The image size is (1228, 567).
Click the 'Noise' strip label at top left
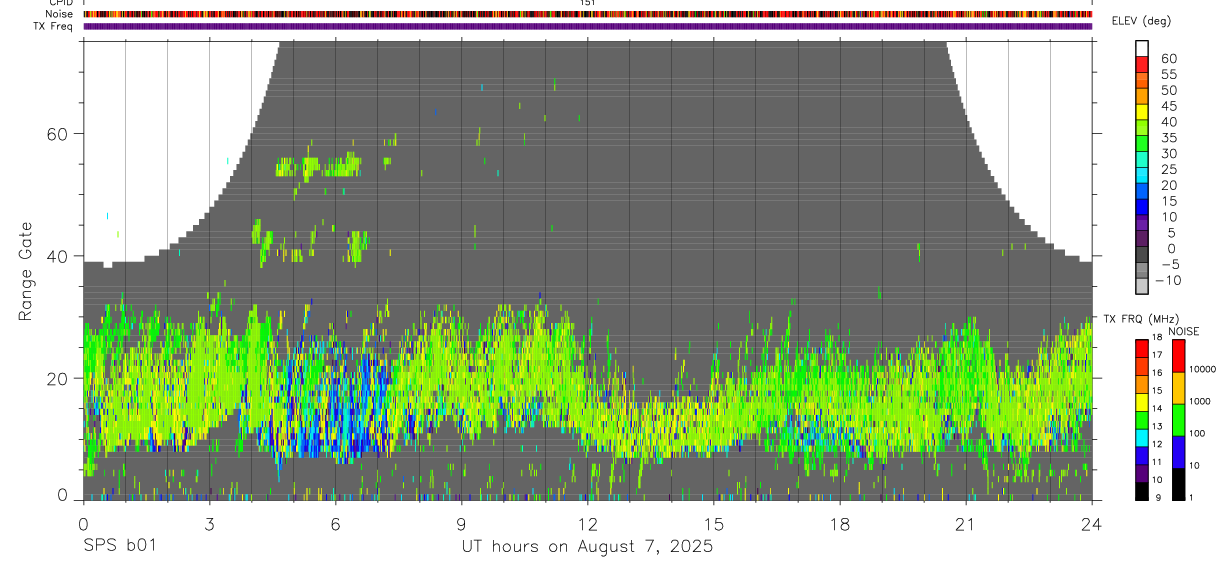point(61,14)
